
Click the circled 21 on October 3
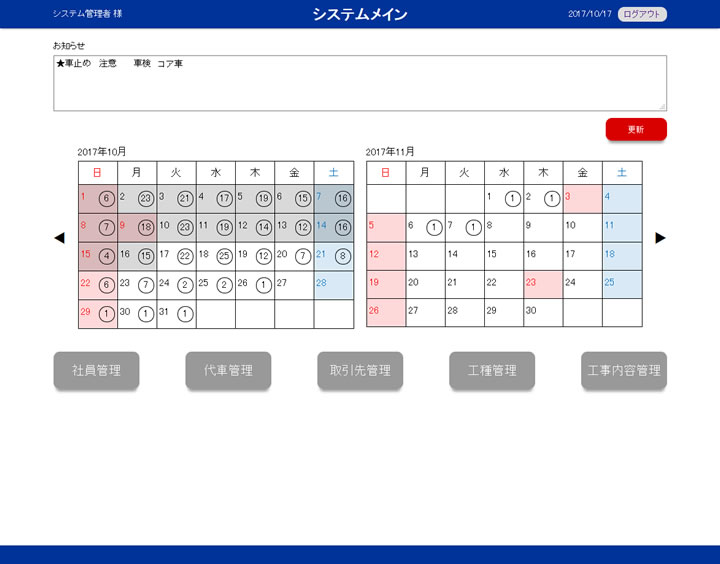pos(185,199)
